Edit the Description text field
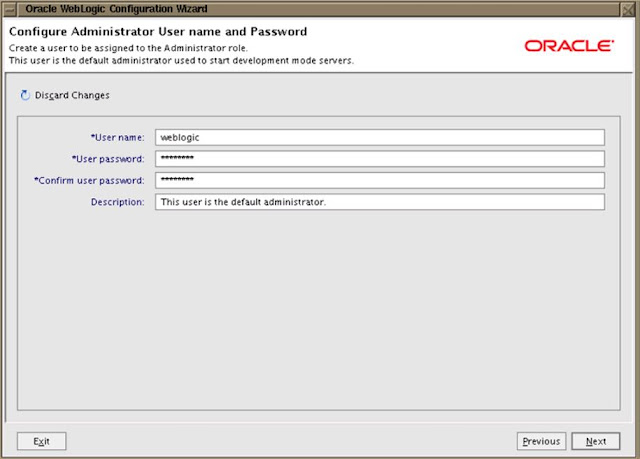 pos(380,202)
